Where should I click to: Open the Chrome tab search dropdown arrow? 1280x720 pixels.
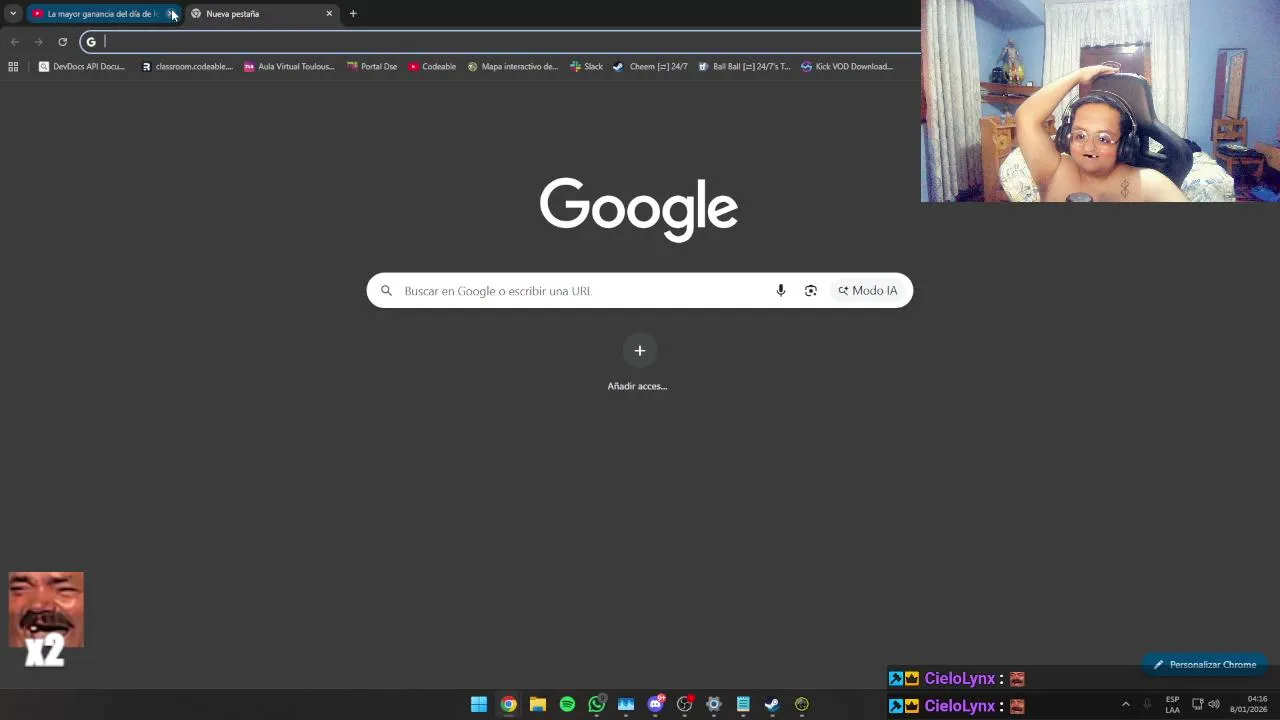click(13, 14)
